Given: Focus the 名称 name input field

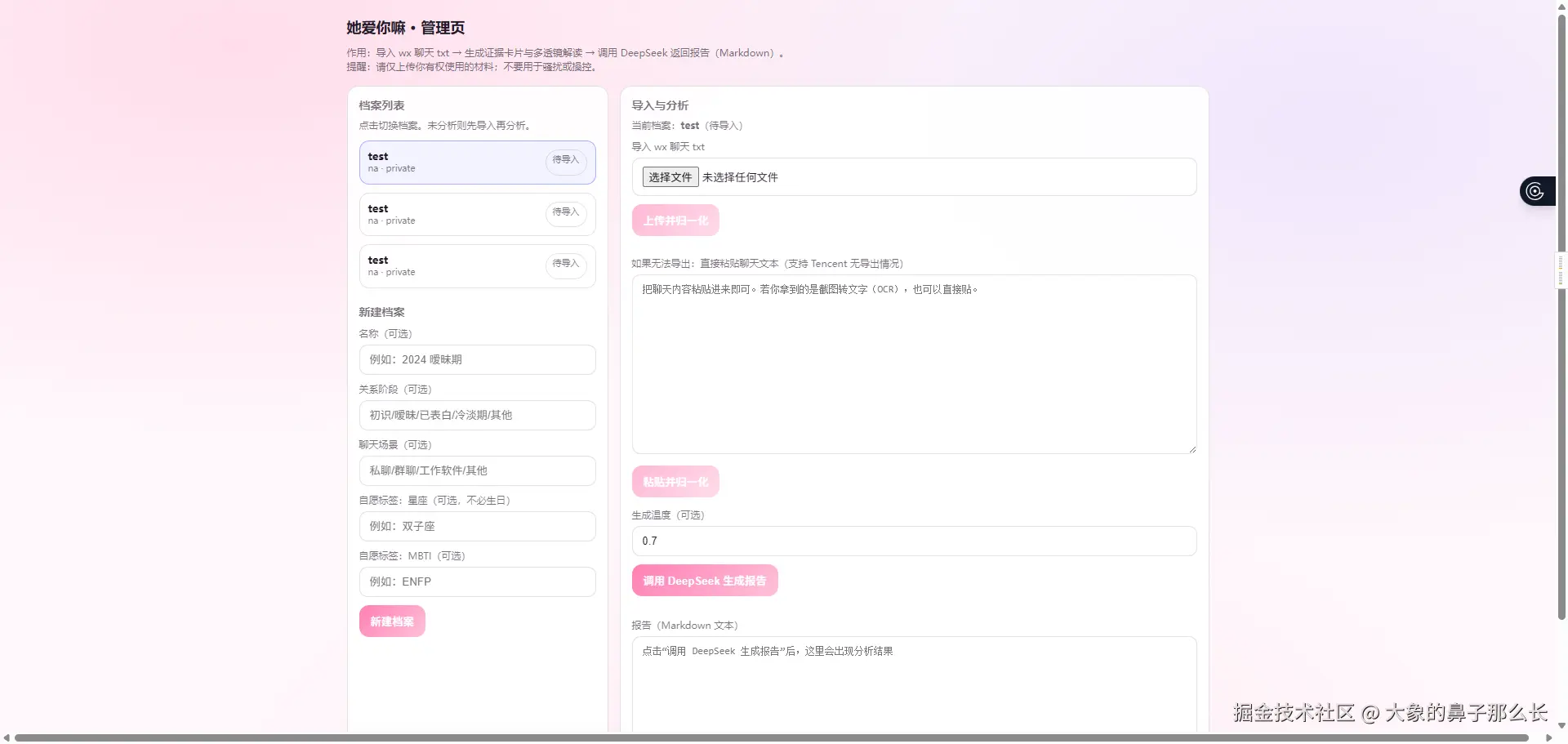Looking at the screenshot, I should click(x=477, y=359).
